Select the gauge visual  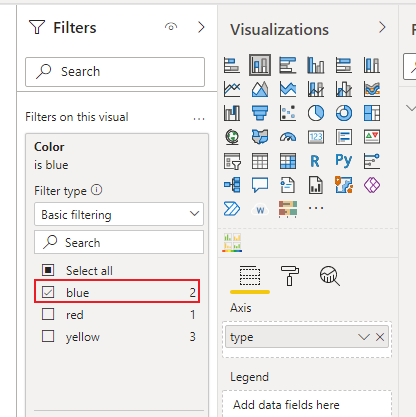288,137
